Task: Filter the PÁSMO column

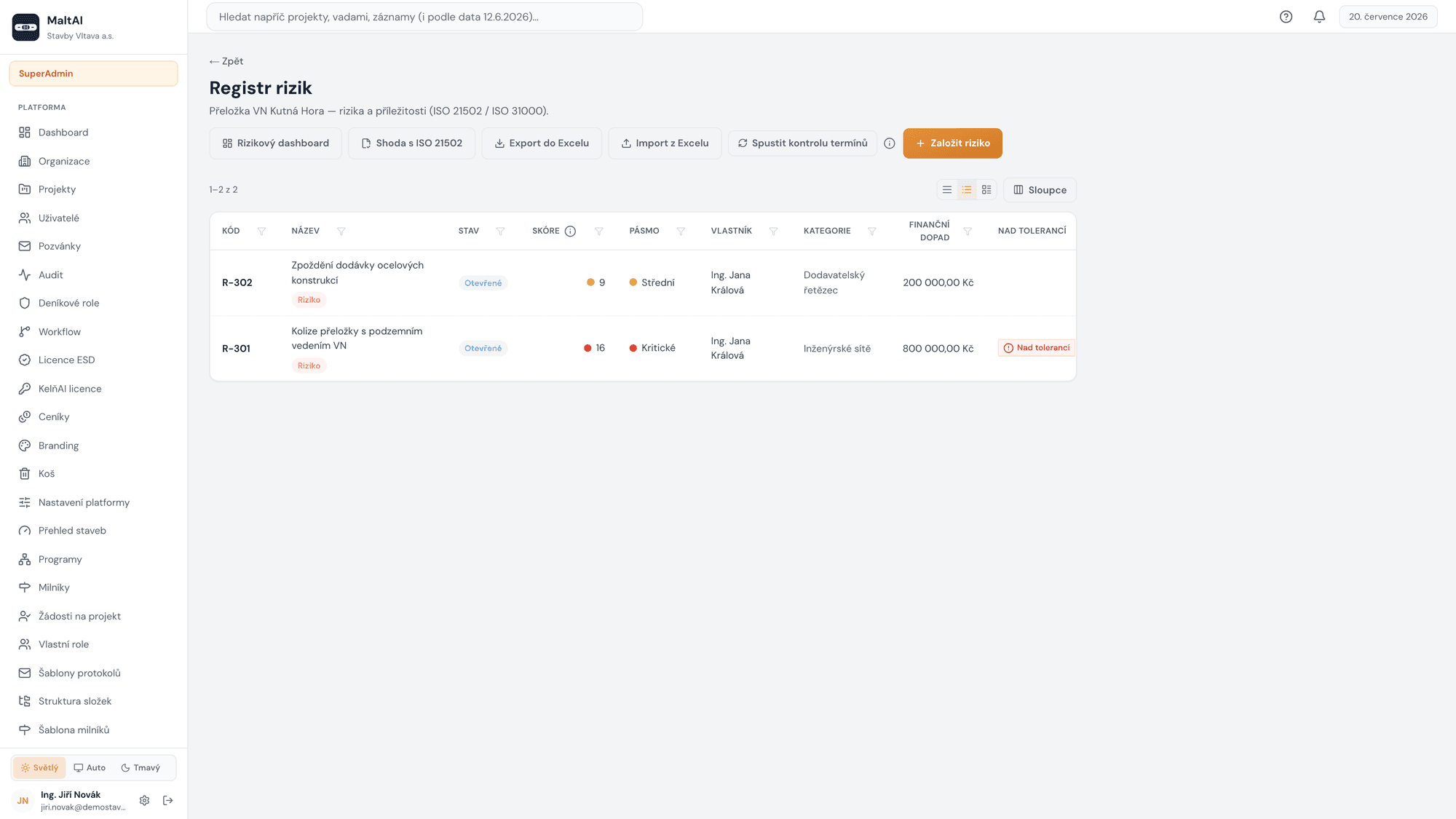Action: click(x=681, y=232)
